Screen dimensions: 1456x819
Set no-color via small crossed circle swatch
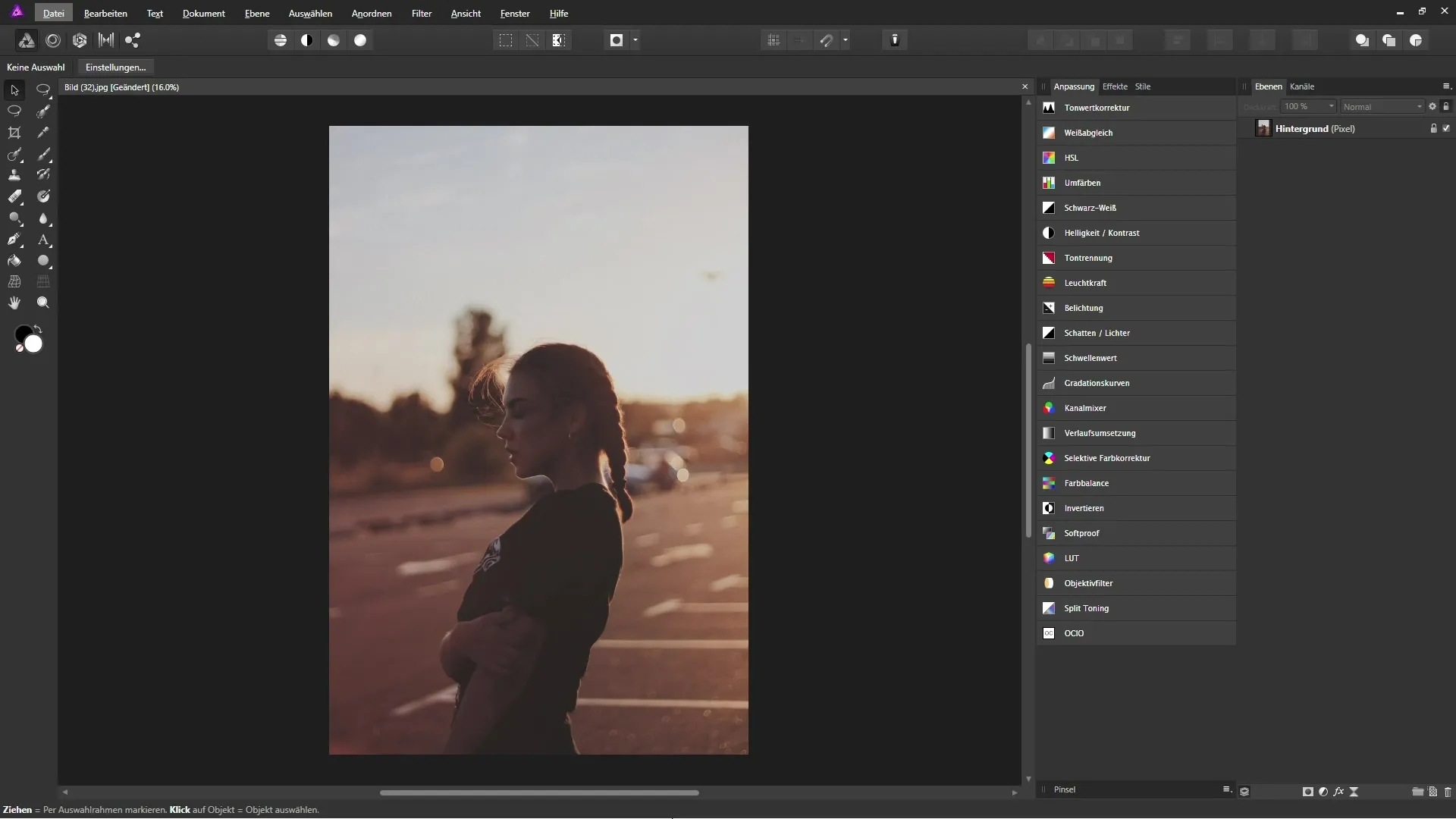20,348
